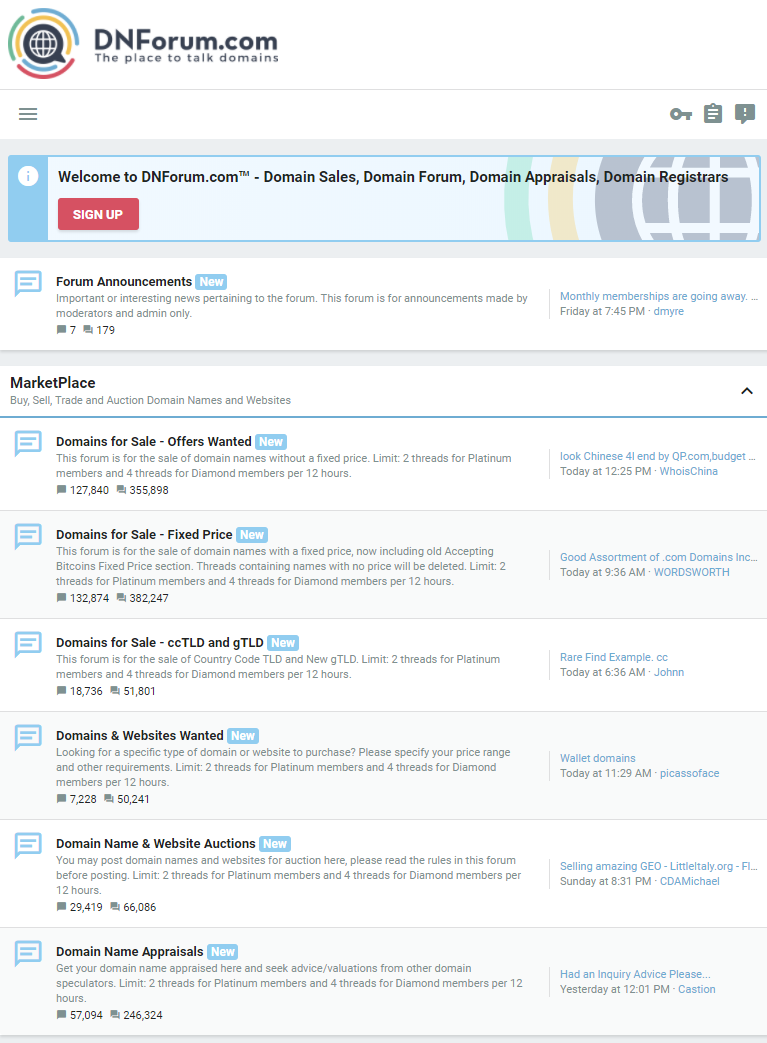Open the What's New speech bubble icon

tap(745, 114)
